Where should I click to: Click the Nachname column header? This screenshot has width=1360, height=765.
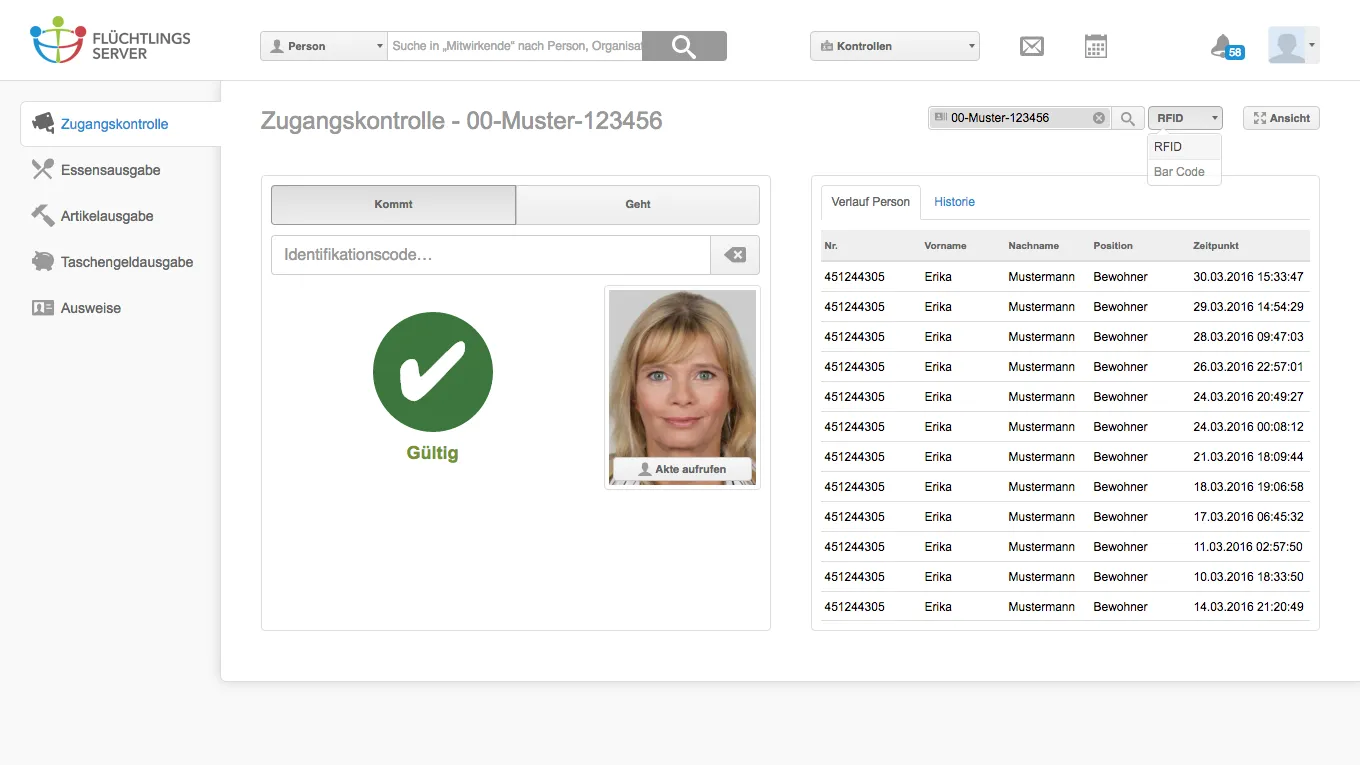pos(1033,245)
